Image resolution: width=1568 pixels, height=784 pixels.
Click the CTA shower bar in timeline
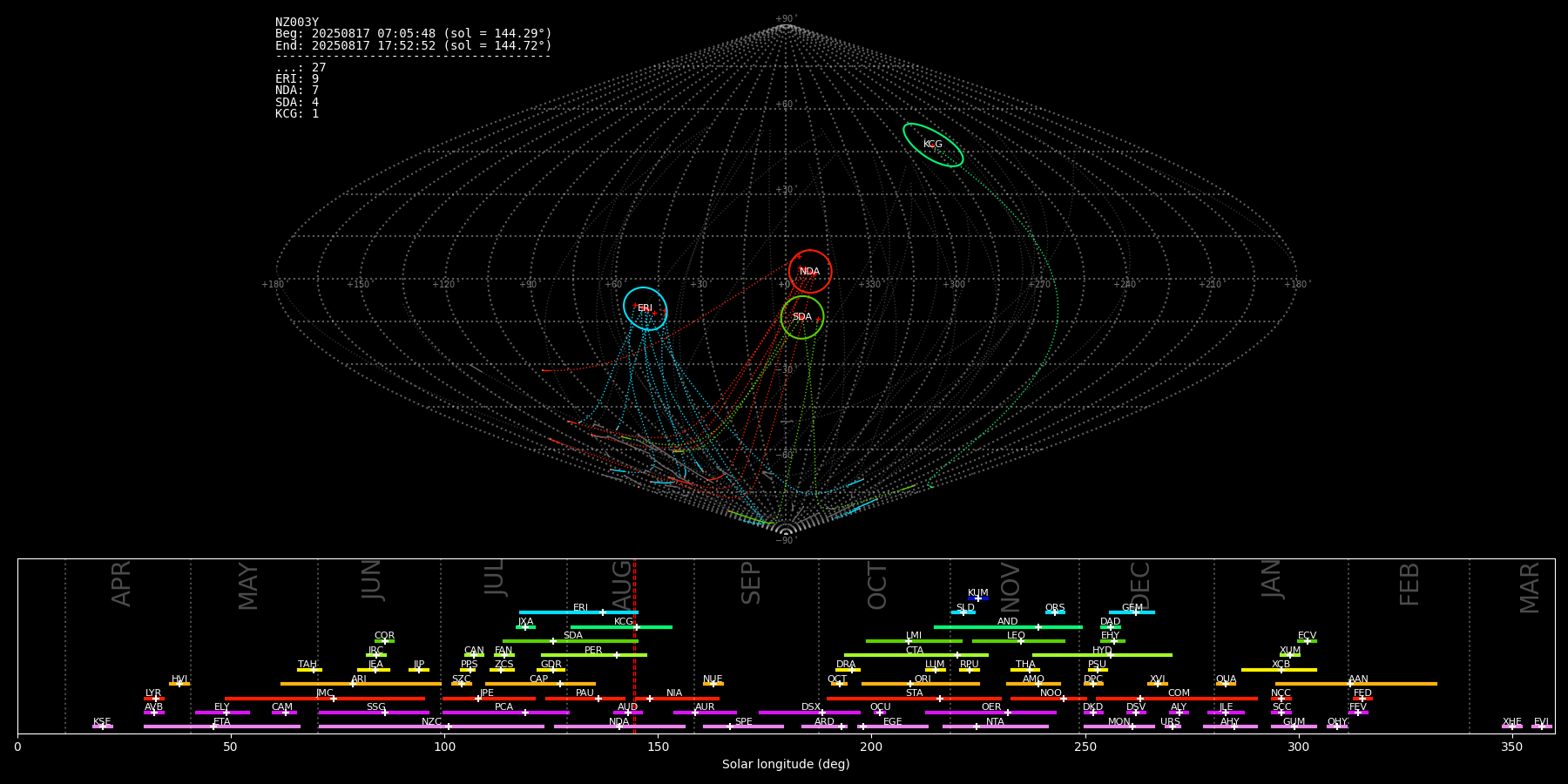click(x=916, y=655)
